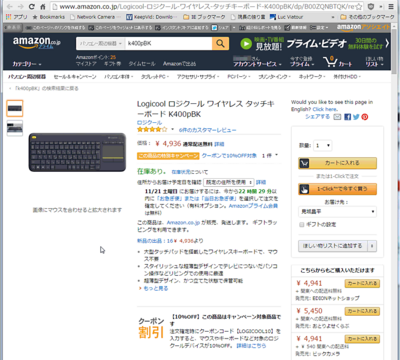
Task: Share on Pinterest icon
Action: (365, 117)
